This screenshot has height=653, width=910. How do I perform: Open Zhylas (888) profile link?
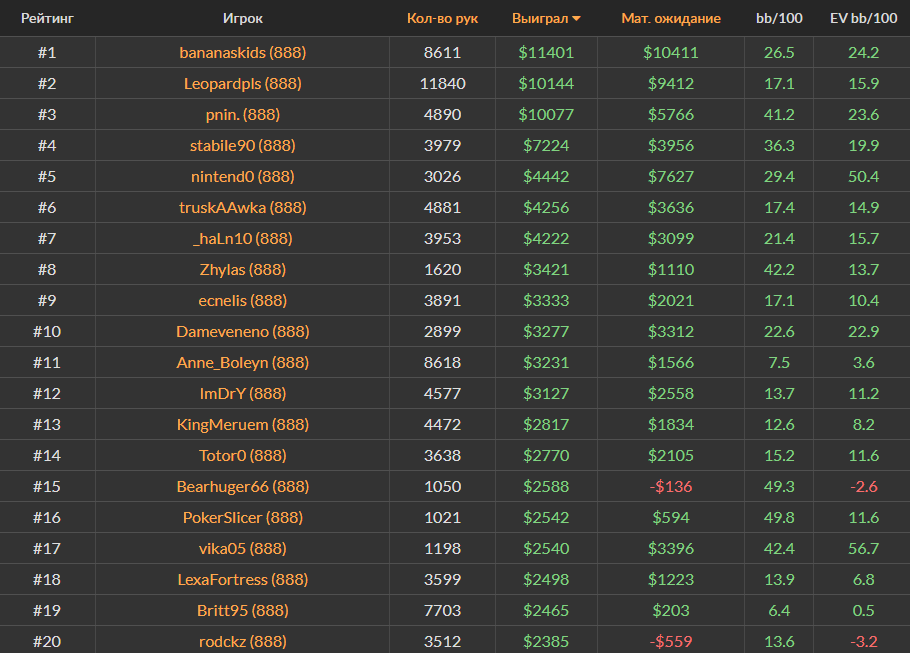pyautogui.click(x=243, y=269)
